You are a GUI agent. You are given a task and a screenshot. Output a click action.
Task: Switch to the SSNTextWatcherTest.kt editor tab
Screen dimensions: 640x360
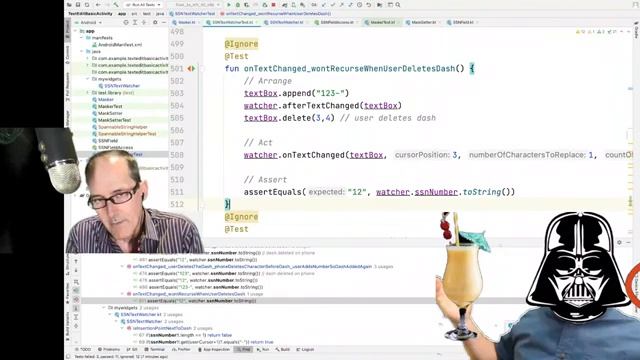(232, 22)
